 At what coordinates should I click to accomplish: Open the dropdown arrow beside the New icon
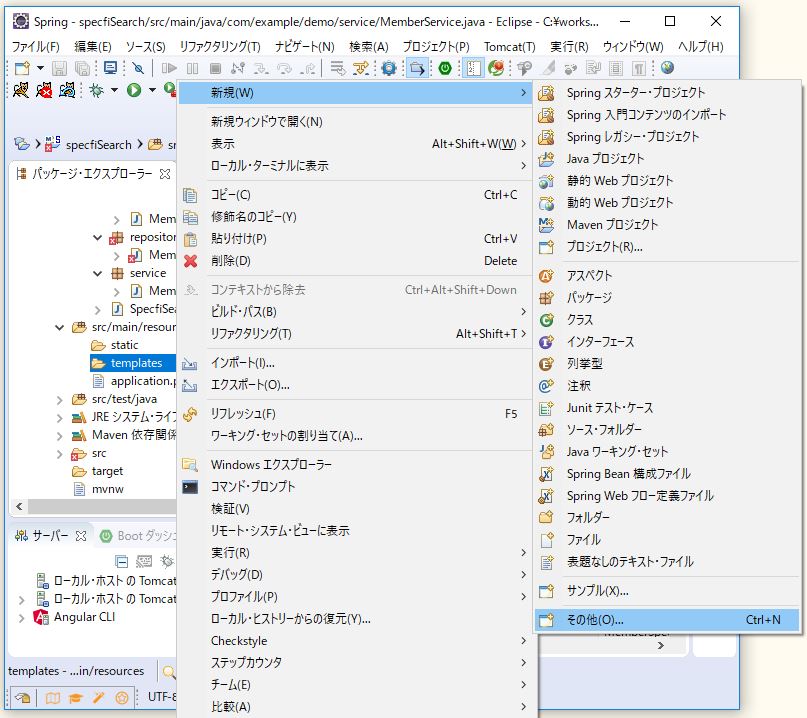point(40,68)
